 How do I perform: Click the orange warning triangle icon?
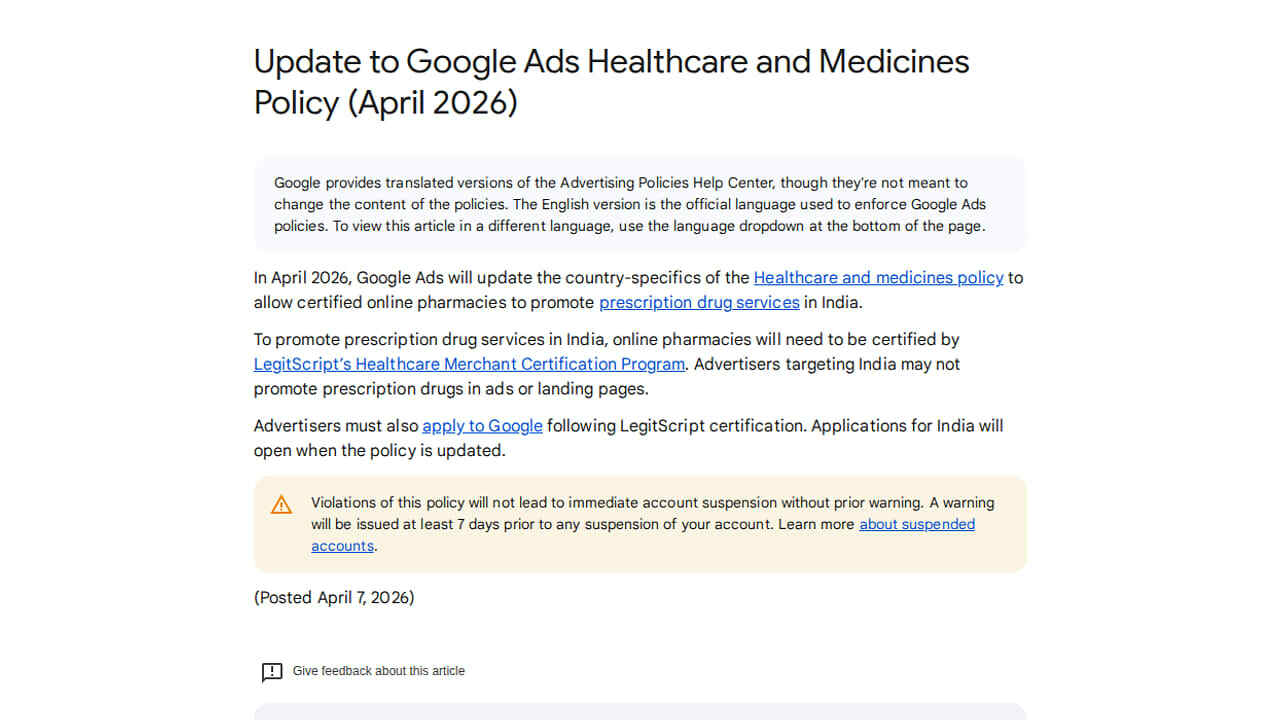[x=282, y=505]
